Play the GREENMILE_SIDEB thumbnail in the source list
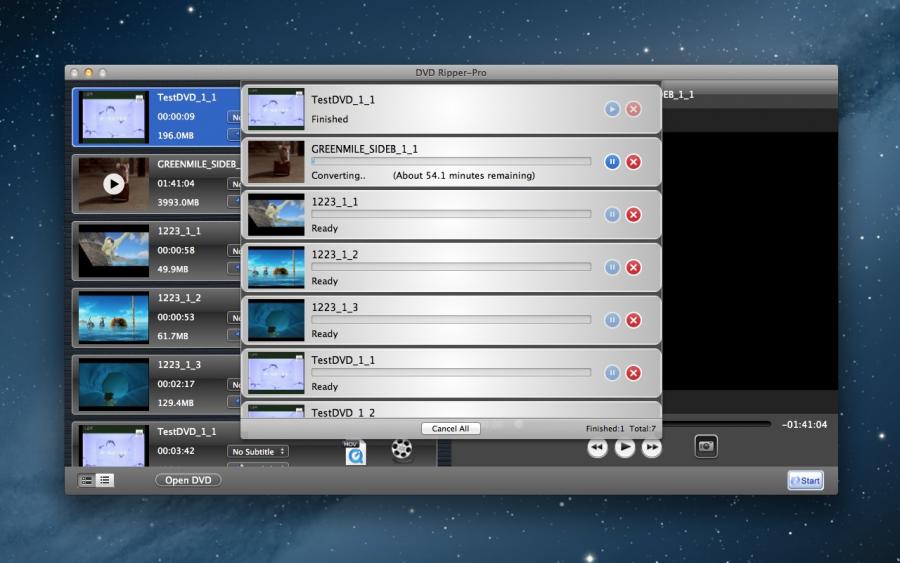 [114, 184]
